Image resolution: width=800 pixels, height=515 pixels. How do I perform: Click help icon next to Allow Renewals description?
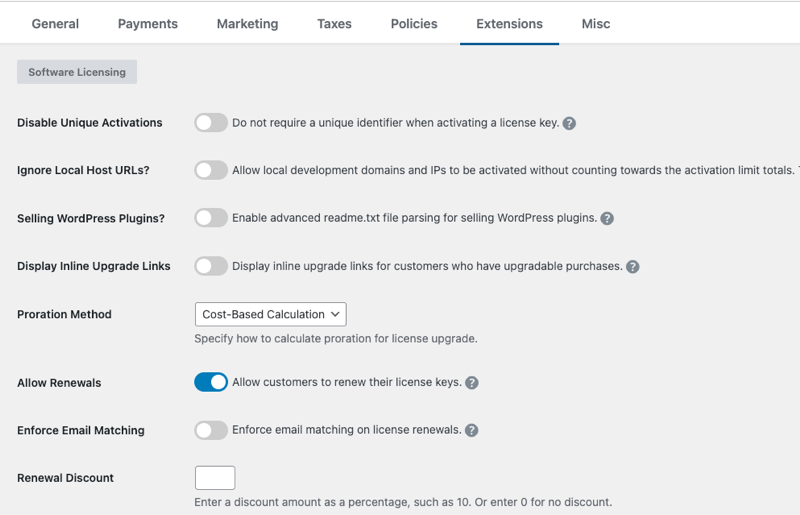tap(472, 383)
